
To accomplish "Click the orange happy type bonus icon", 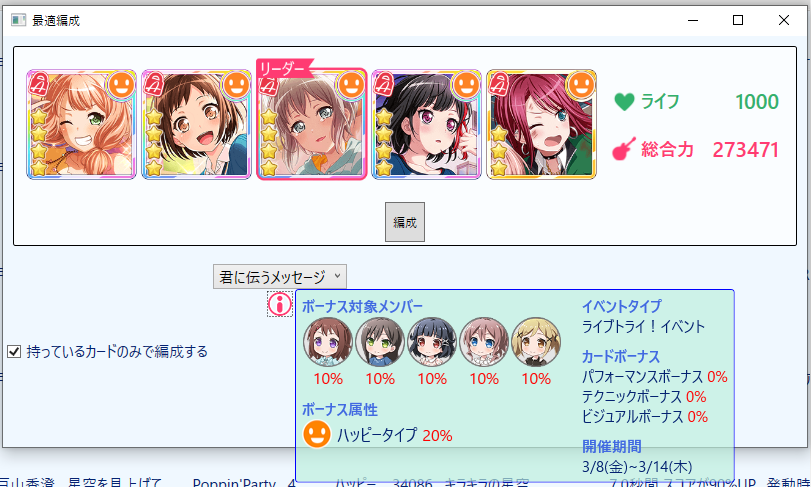I will click(317, 434).
